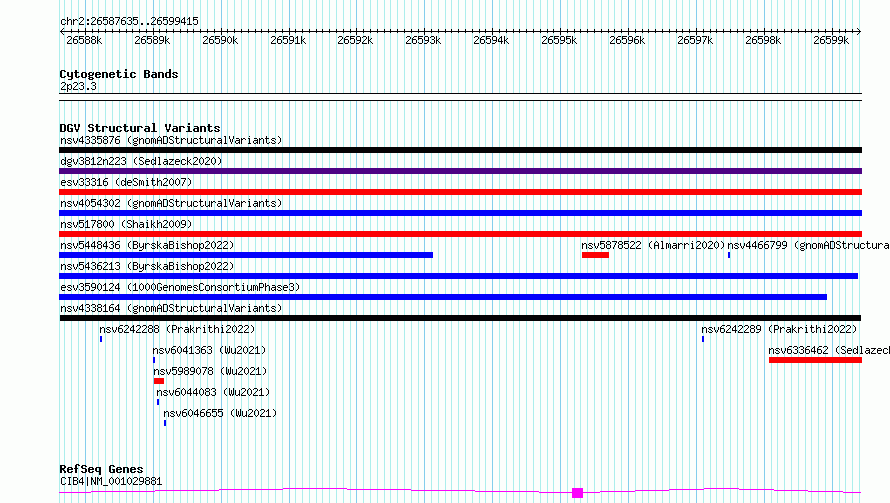This screenshot has width=890, height=503.
Task: Click the esv33316 deSmith2007 red bar
Action: point(460,192)
